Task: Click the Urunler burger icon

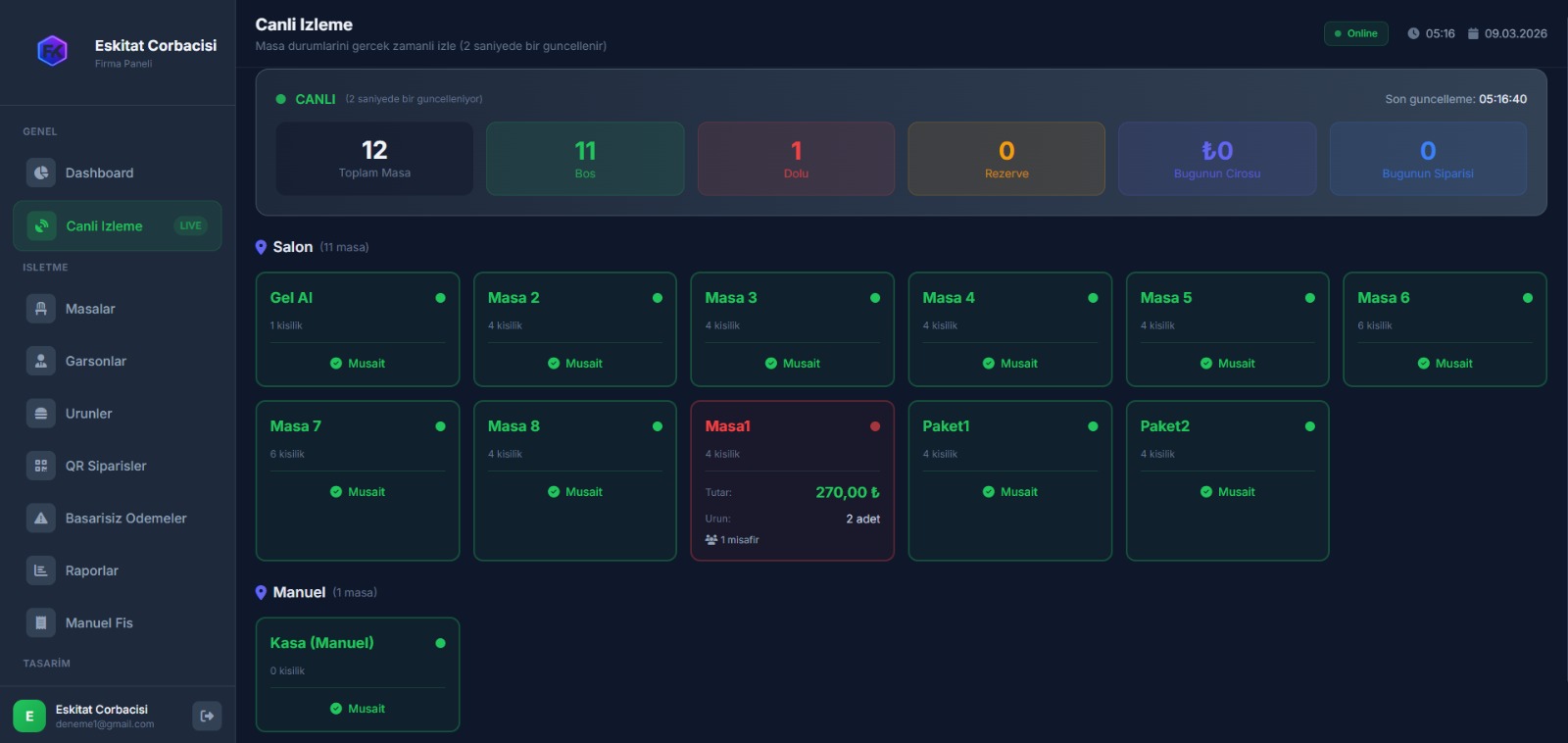Action: pyautogui.click(x=41, y=414)
